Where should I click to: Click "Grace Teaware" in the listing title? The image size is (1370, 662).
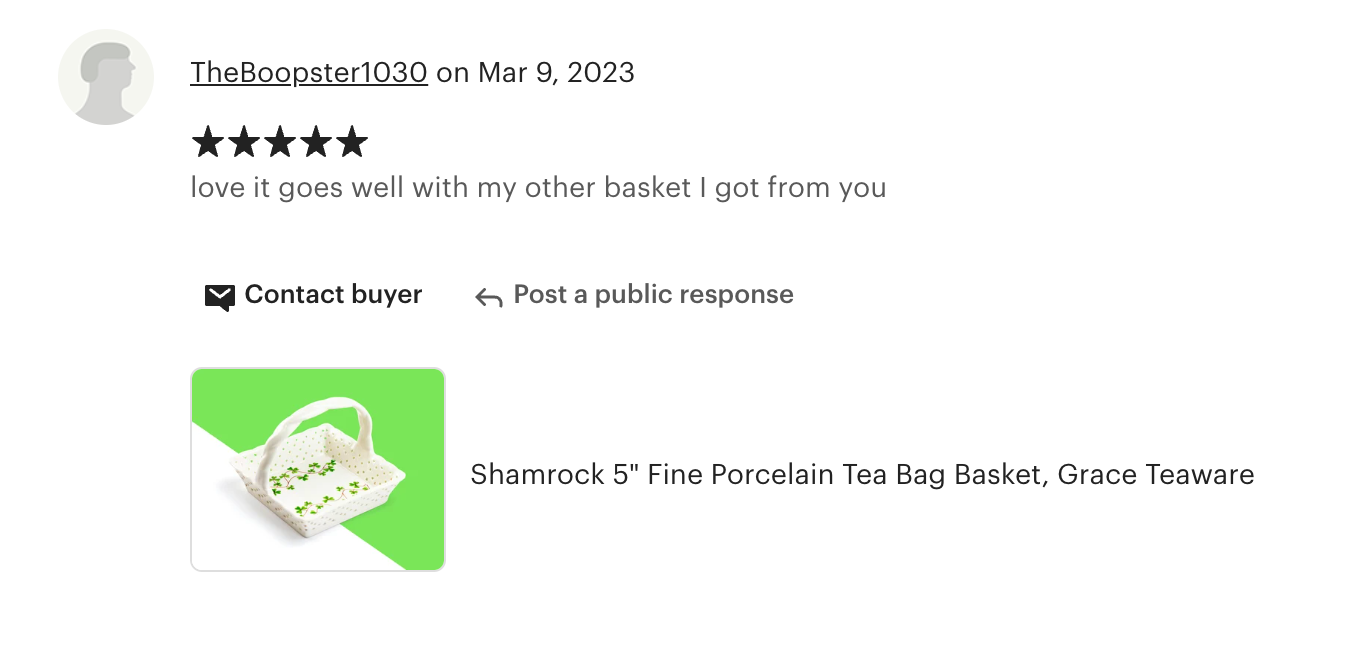(x=1155, y=474)
